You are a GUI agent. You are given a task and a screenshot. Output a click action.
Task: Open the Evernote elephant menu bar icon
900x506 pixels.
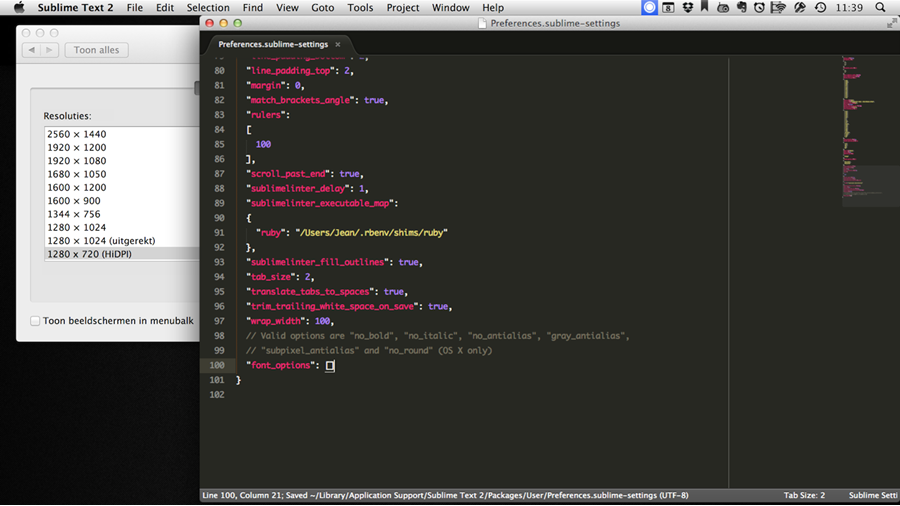point(742,7)
